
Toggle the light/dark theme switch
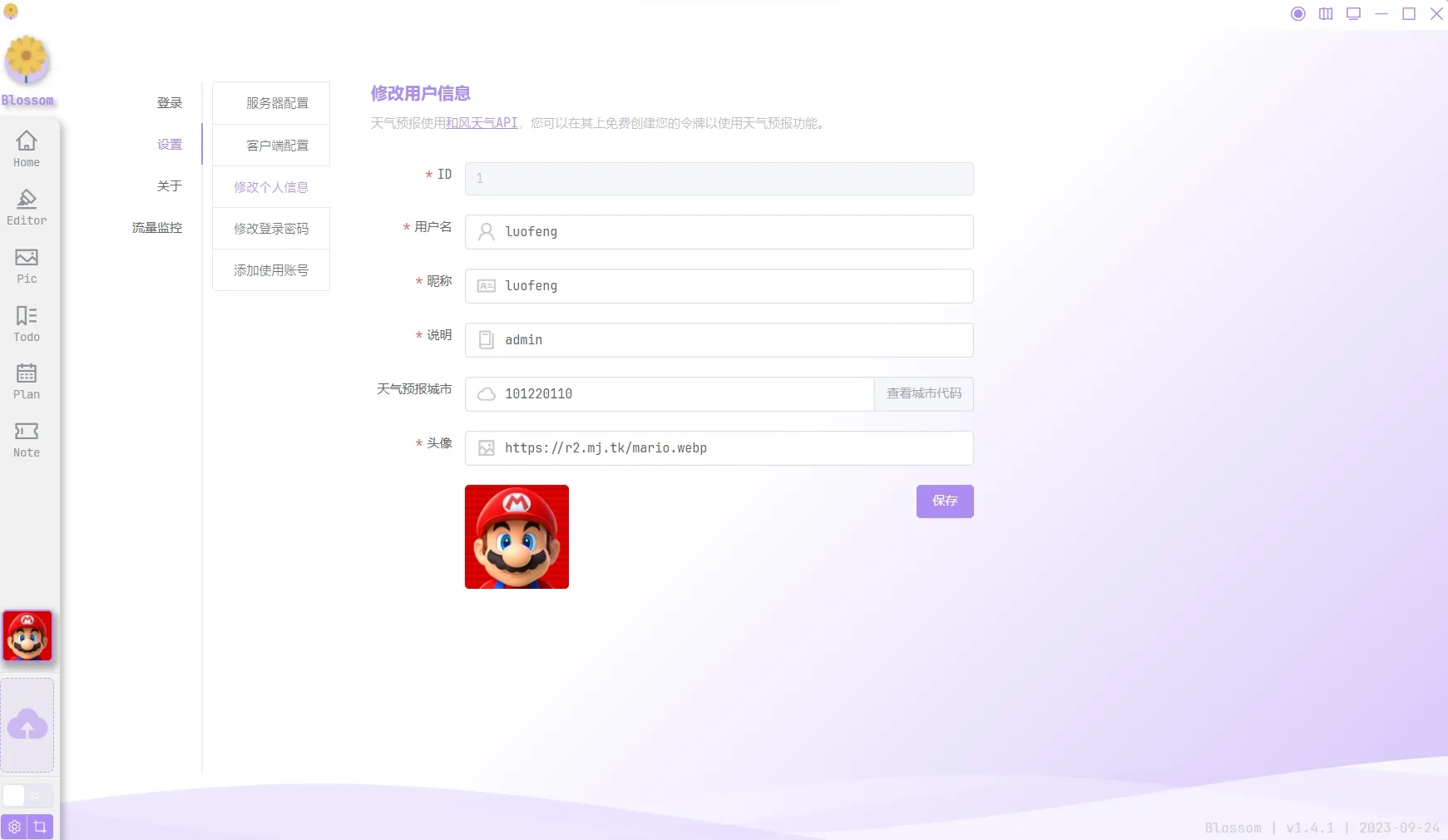coord(27,795)
